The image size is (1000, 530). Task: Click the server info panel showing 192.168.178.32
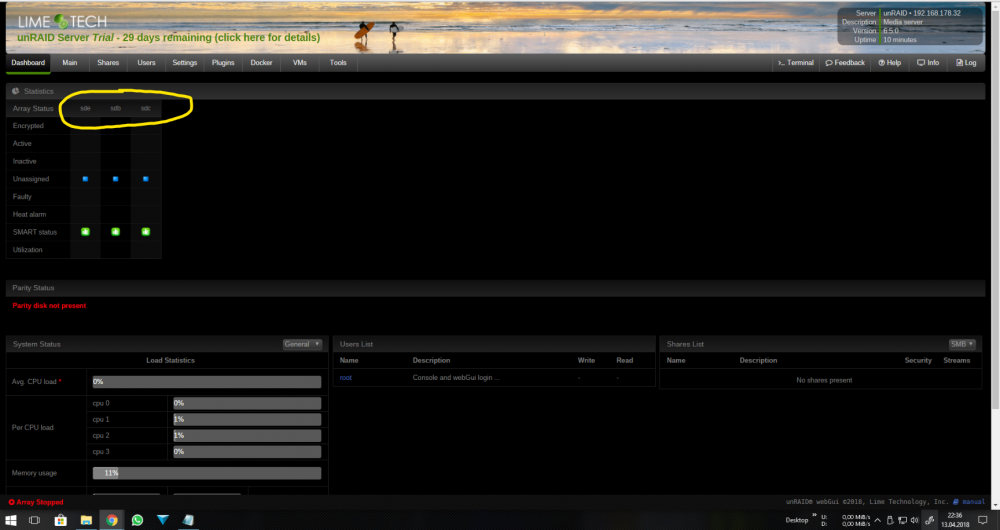(x=911, y=26)
